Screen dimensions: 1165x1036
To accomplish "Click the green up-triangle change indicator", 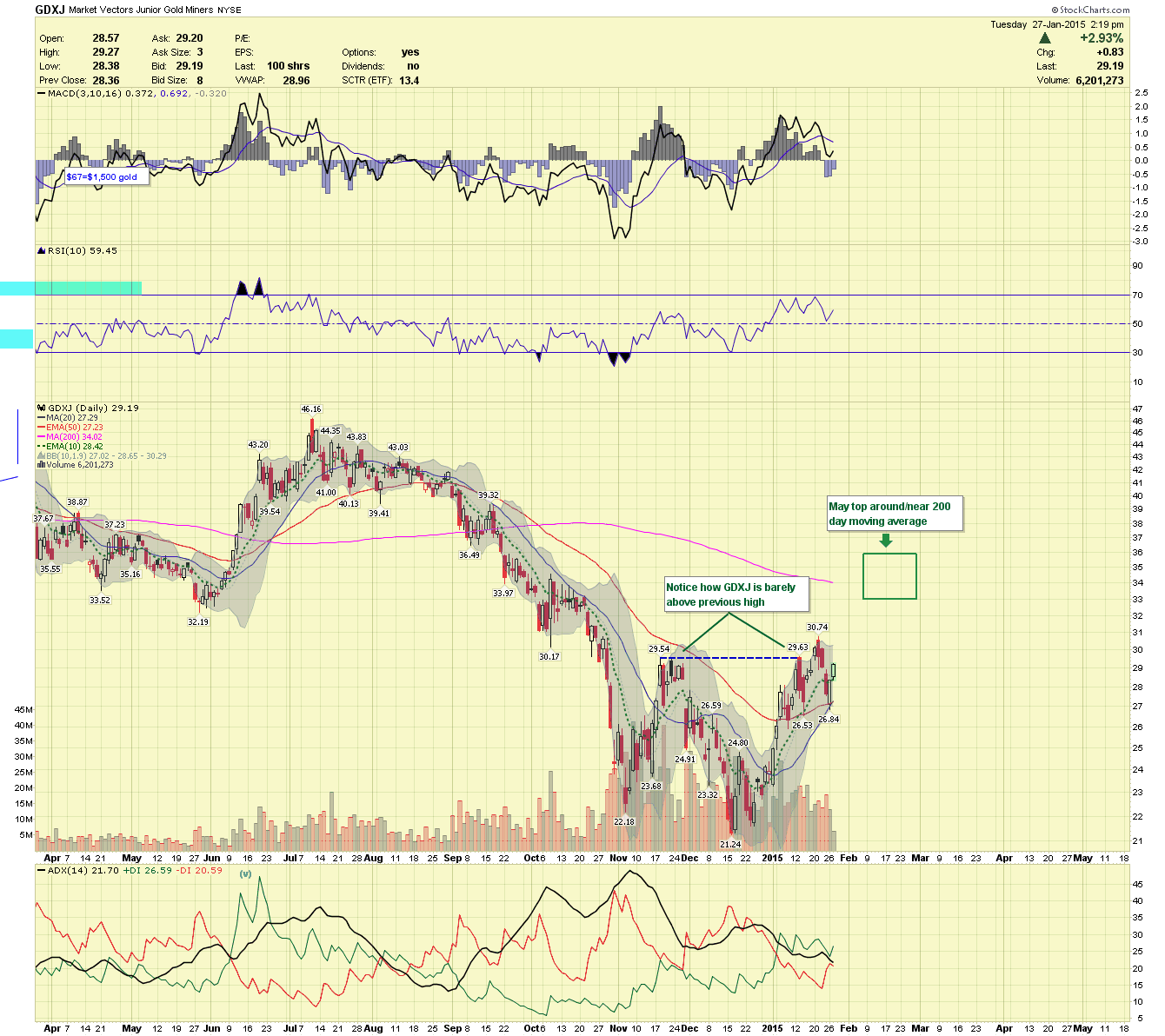I will coord(1045,38).
